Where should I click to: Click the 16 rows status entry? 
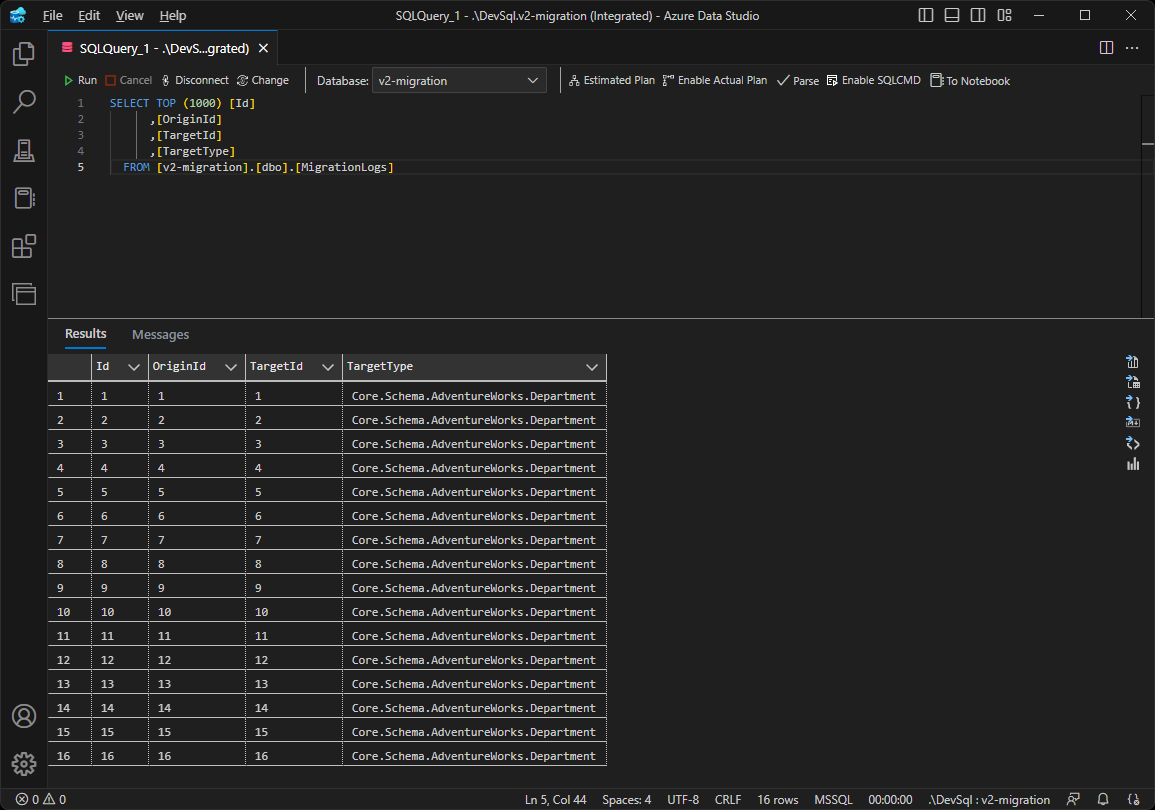point(778,800)
